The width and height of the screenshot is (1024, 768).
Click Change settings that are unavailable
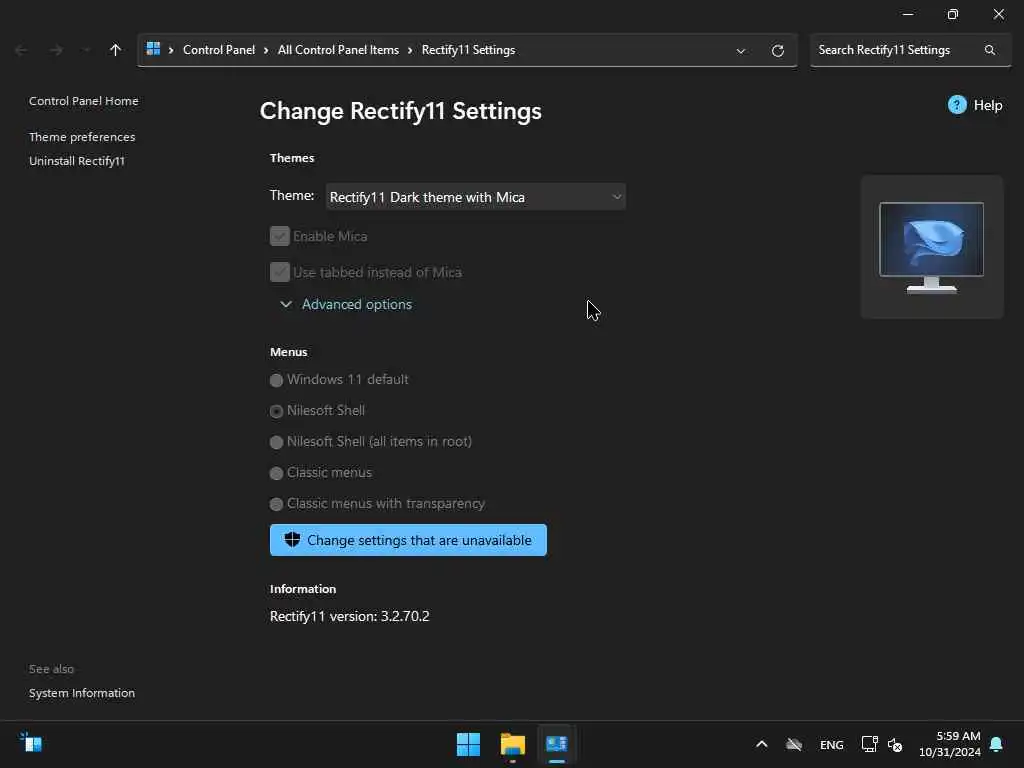pos(408,540)
